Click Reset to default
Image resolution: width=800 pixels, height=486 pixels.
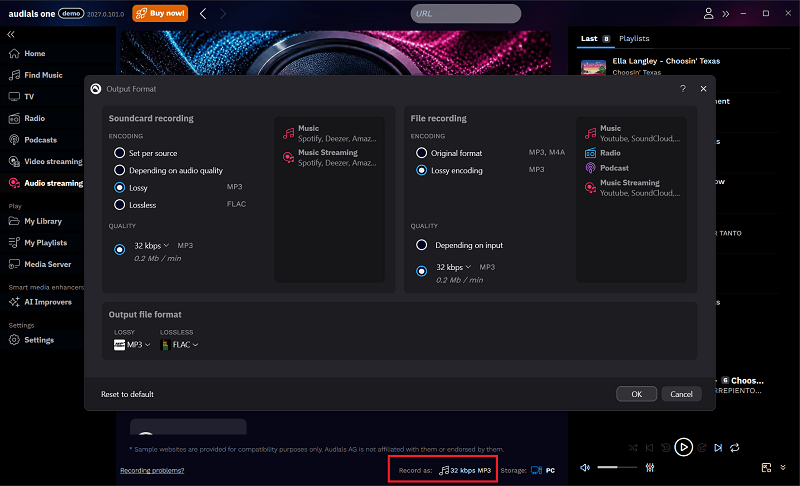(127, 394)
